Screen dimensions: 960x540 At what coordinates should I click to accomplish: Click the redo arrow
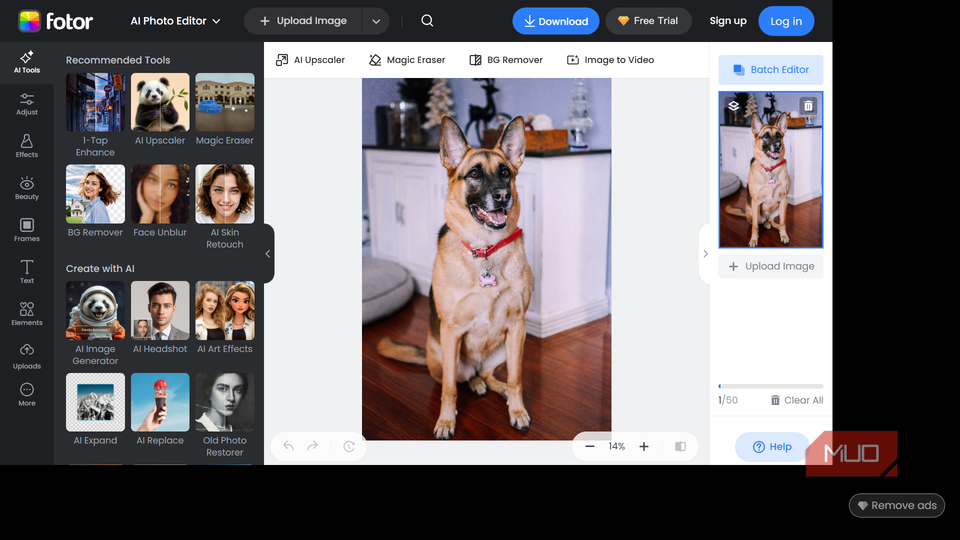pyautogui.click(x=313, y=446)
